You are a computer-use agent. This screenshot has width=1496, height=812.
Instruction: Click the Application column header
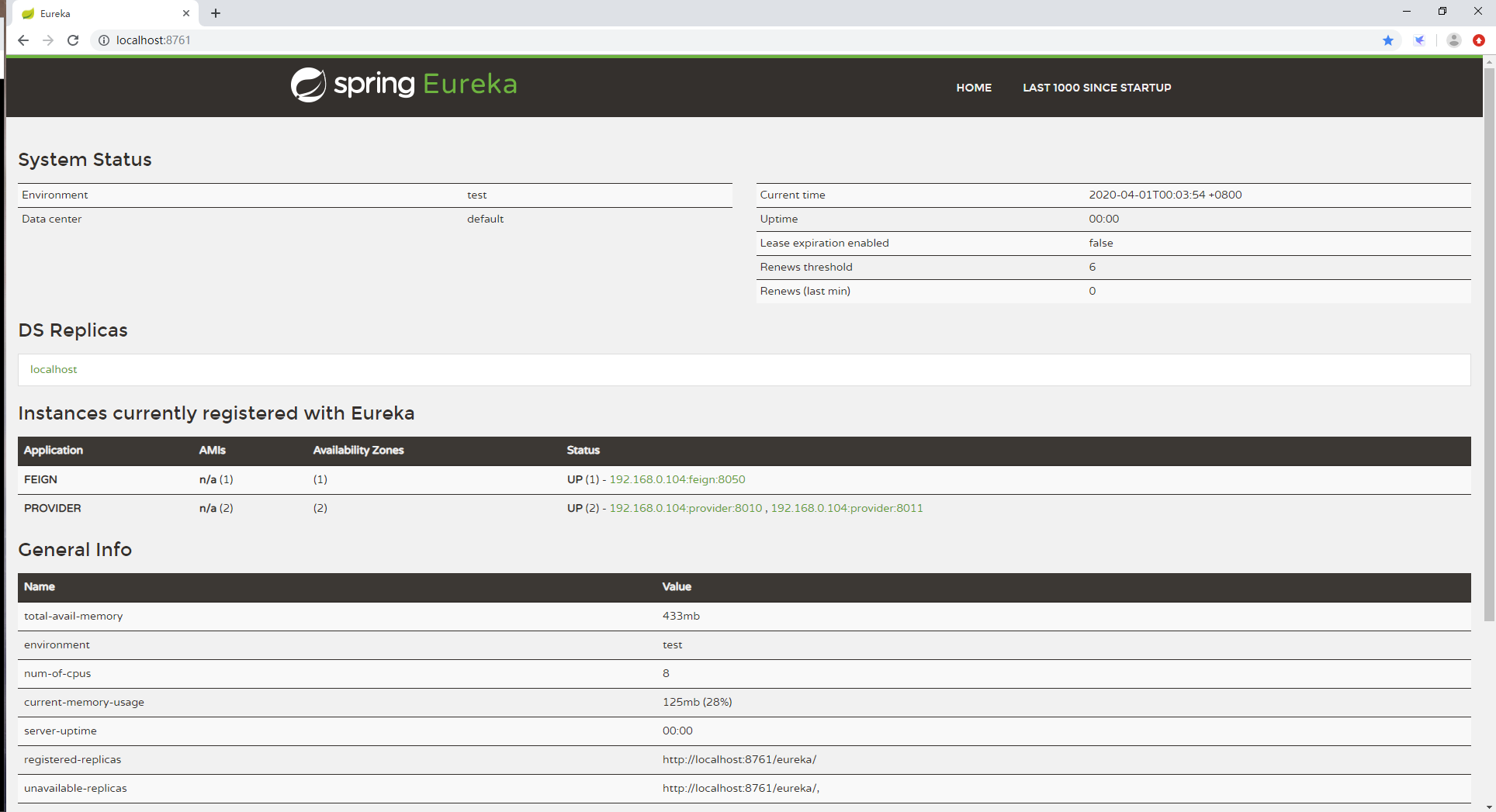click(x=54, y=450)
